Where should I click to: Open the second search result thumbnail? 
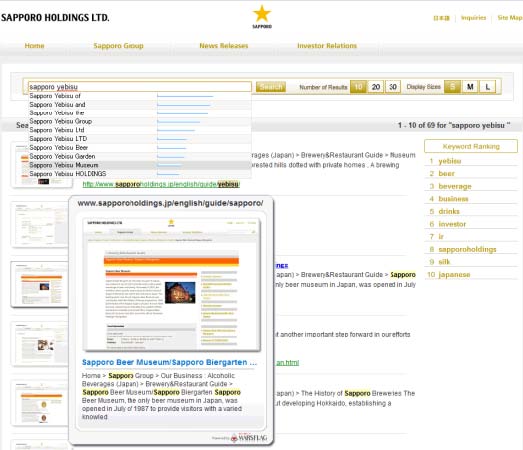[40, 224]
